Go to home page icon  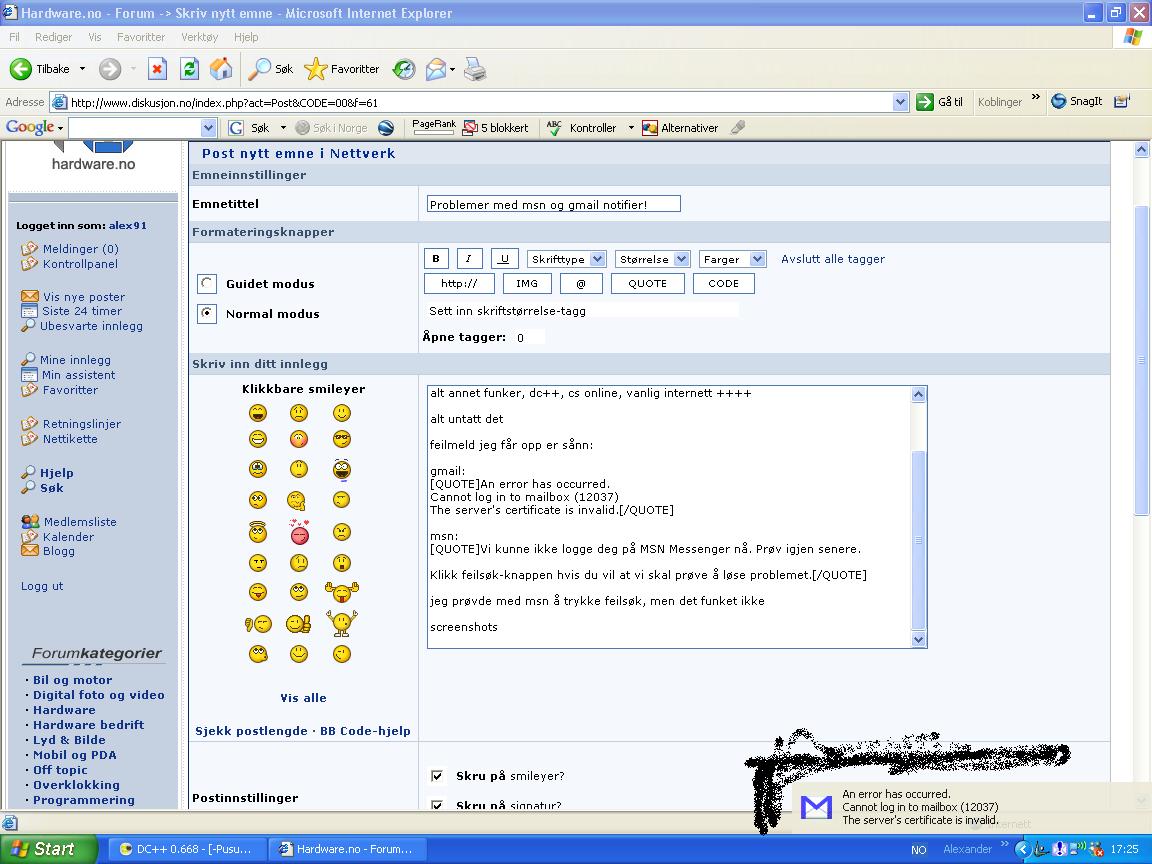click(221, 69)
